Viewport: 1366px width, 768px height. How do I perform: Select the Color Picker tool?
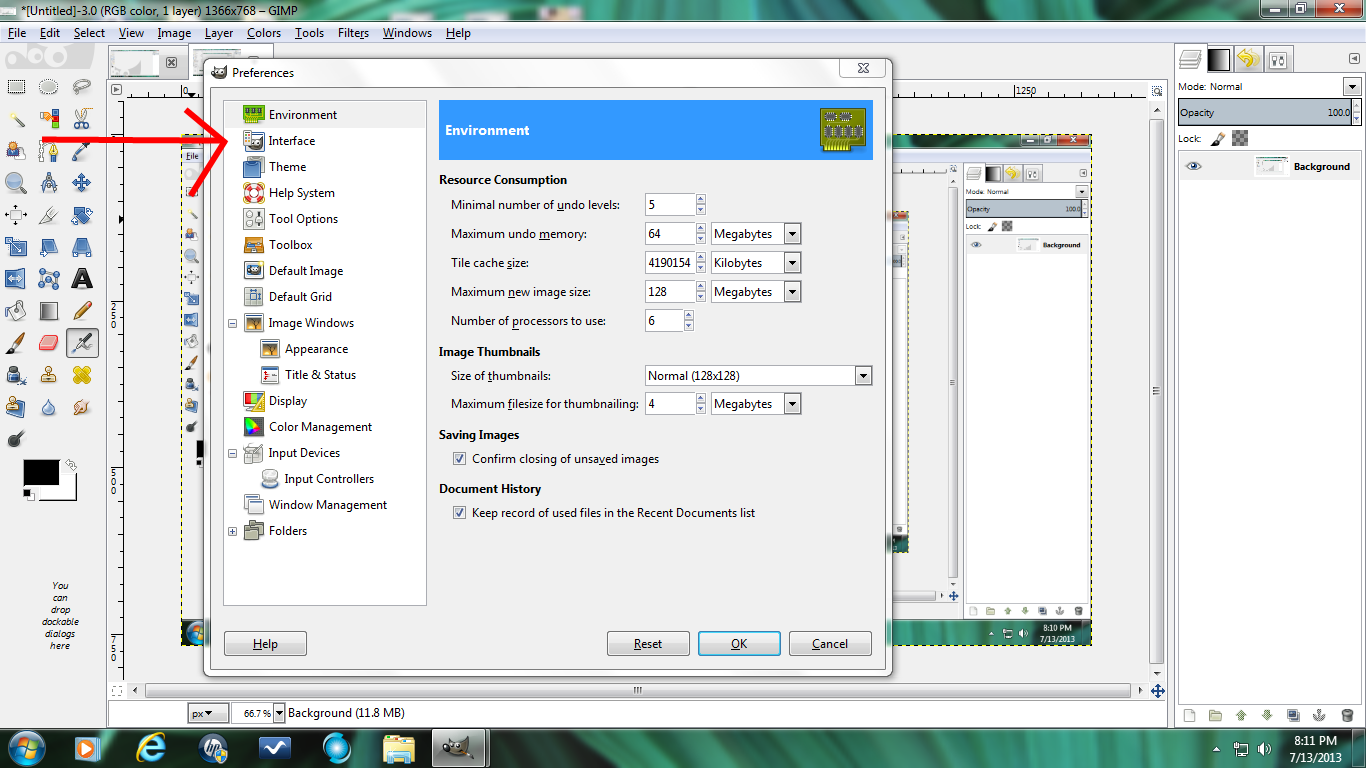point(82,150)
